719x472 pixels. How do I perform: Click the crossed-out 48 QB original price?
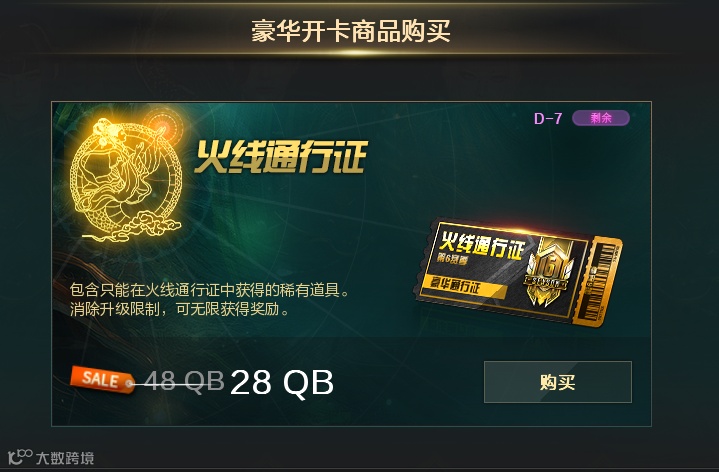[x=184, y=381]
